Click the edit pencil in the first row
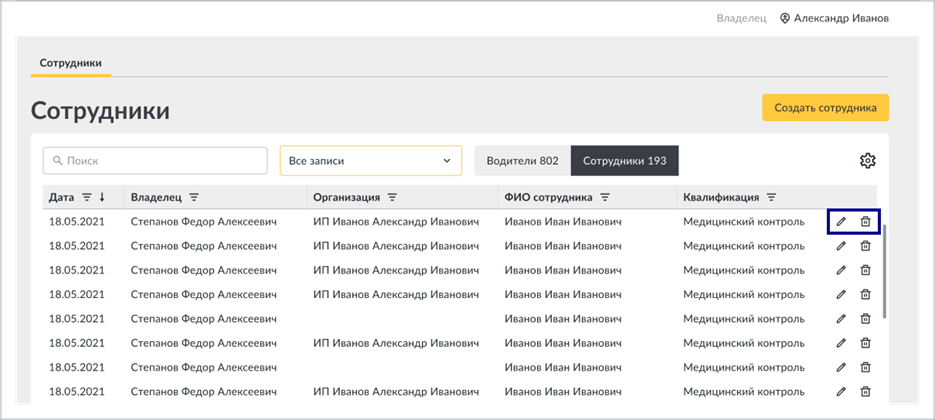The width and height of the screenshot is (935, 420). click(x=841, y=222)
